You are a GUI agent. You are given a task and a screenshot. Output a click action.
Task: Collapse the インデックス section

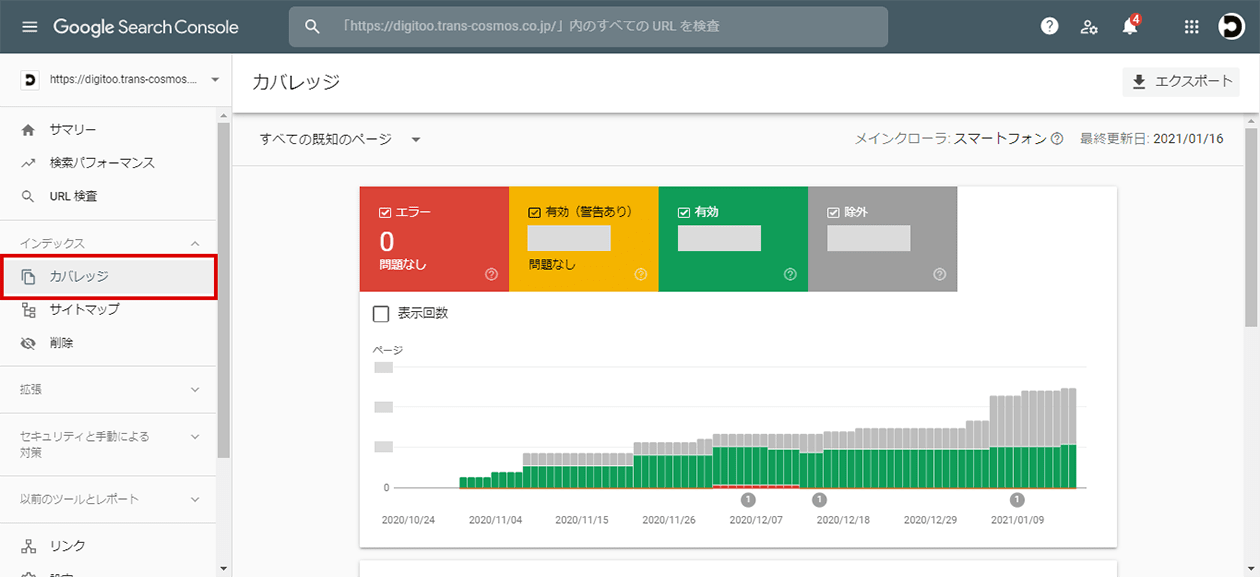[x=195, y=243]
